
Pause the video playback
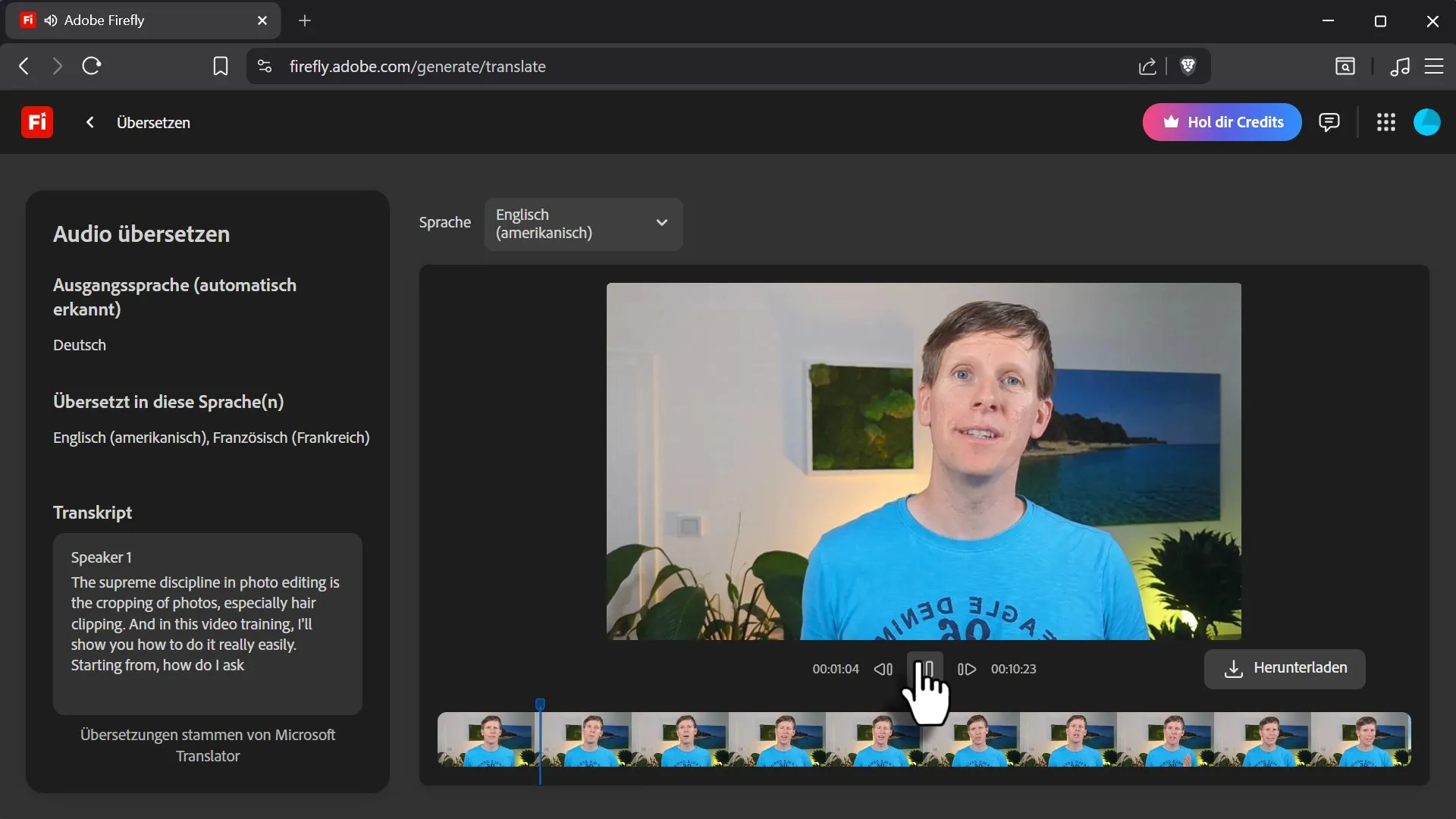pos(924,669)
